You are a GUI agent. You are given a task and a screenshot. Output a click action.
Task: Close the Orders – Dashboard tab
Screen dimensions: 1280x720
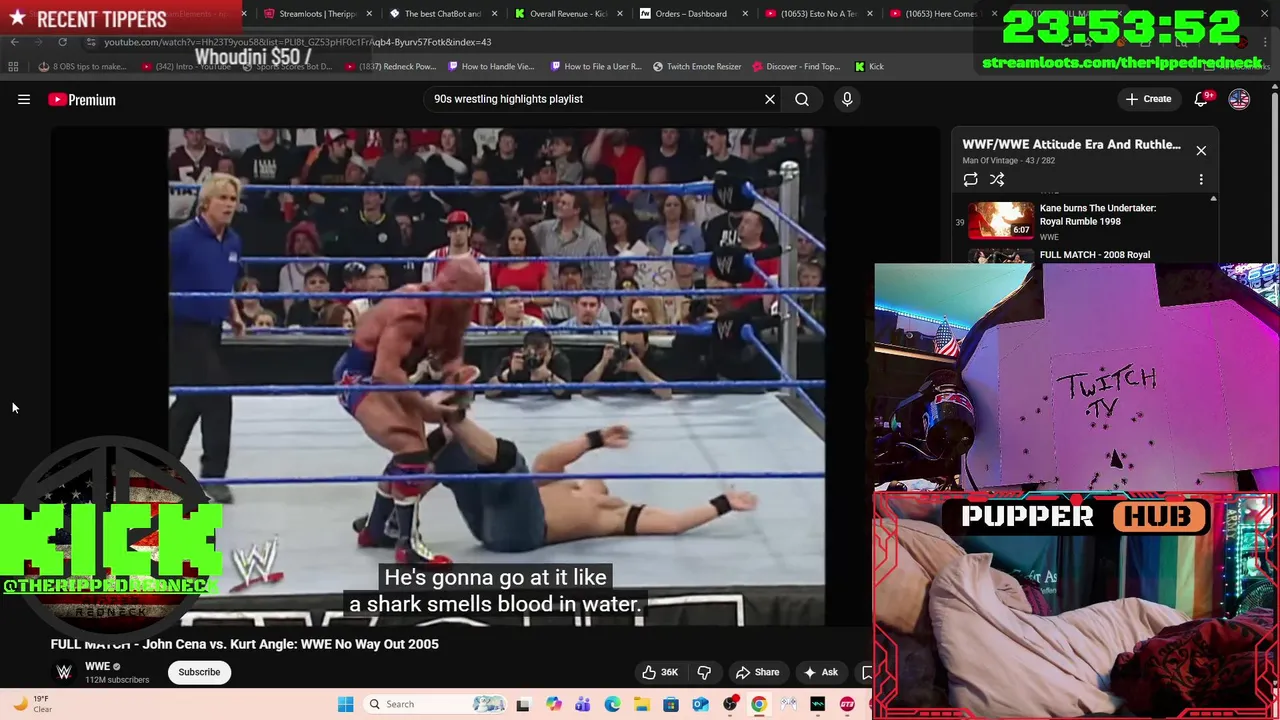(x=745, y=14)
